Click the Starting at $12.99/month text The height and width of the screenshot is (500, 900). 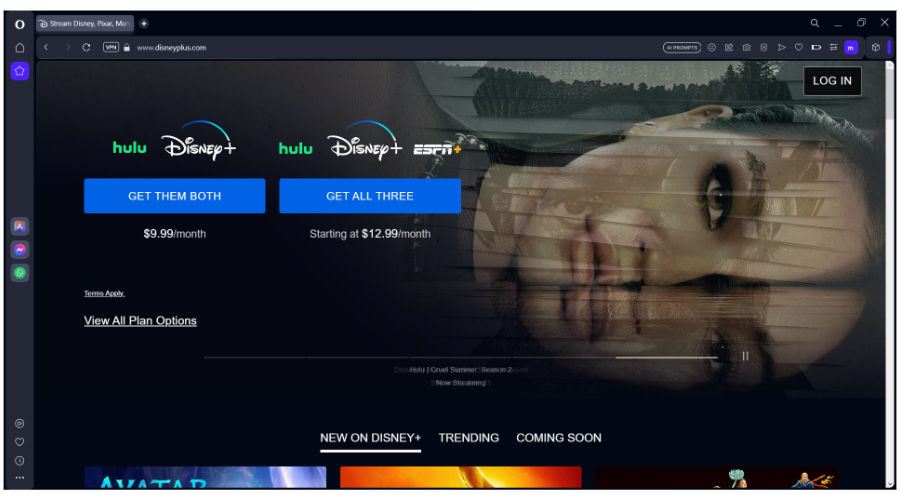tap(370, 234)
